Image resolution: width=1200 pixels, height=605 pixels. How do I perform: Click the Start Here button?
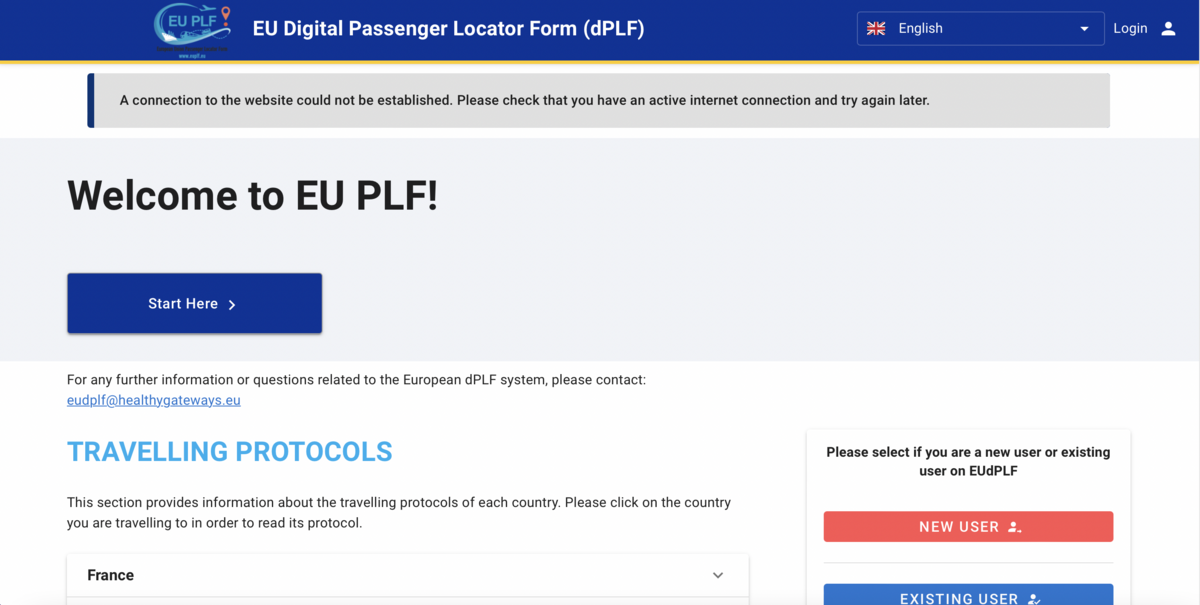[194, 303]
